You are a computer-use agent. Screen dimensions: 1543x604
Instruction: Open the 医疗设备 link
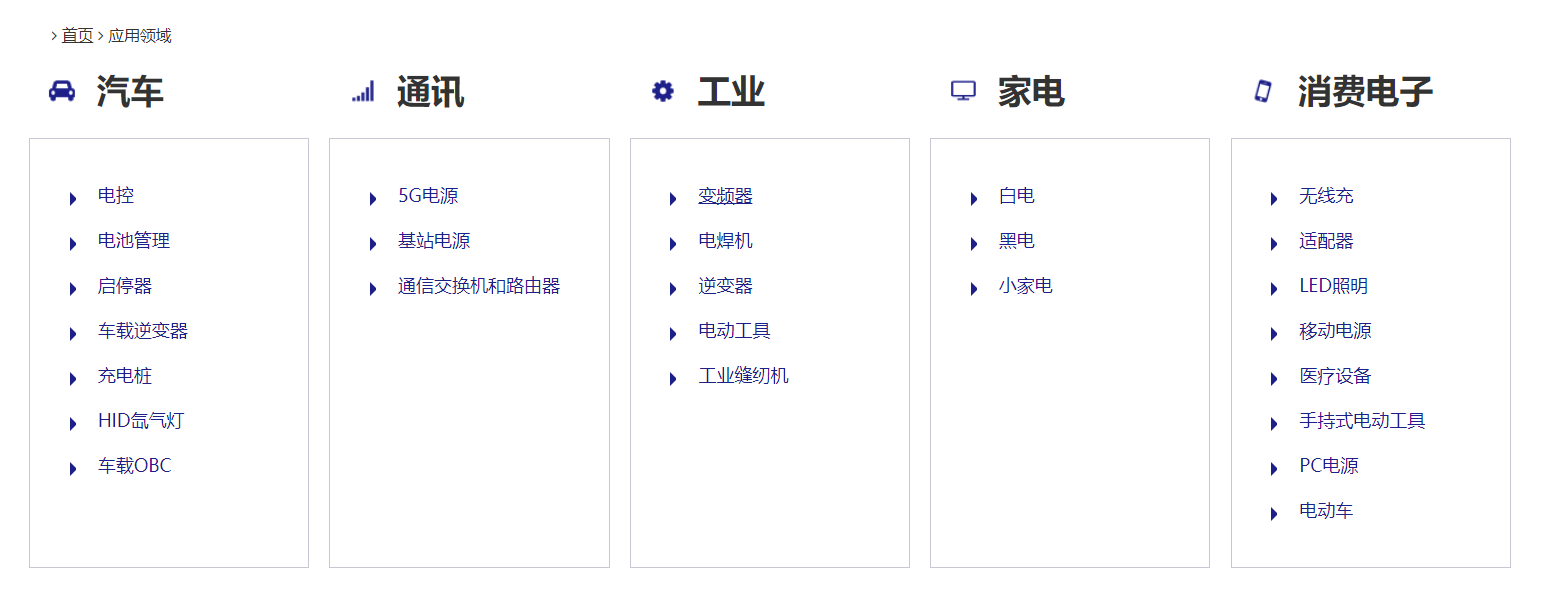[1335, 376]
